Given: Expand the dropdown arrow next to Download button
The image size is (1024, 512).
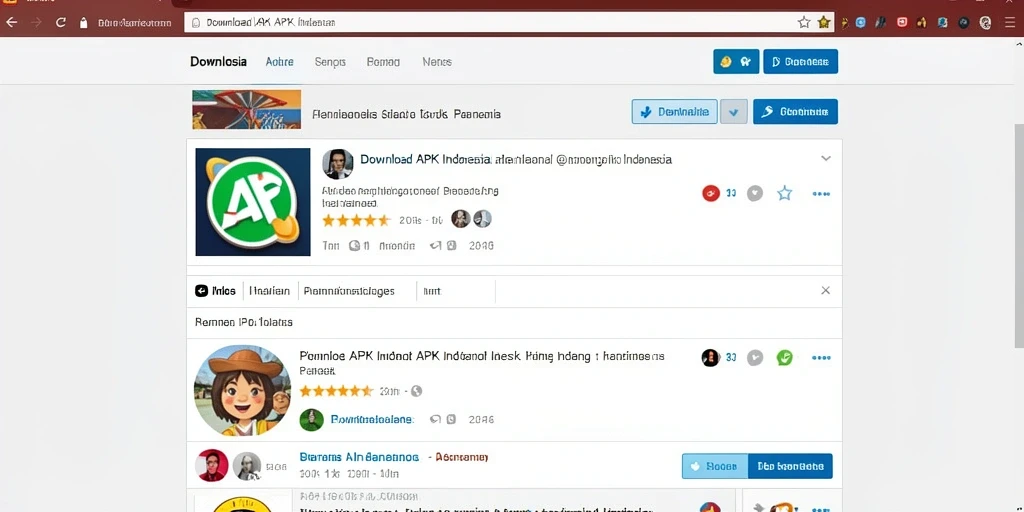Looking at the screenshot, I should pos(733,112).
